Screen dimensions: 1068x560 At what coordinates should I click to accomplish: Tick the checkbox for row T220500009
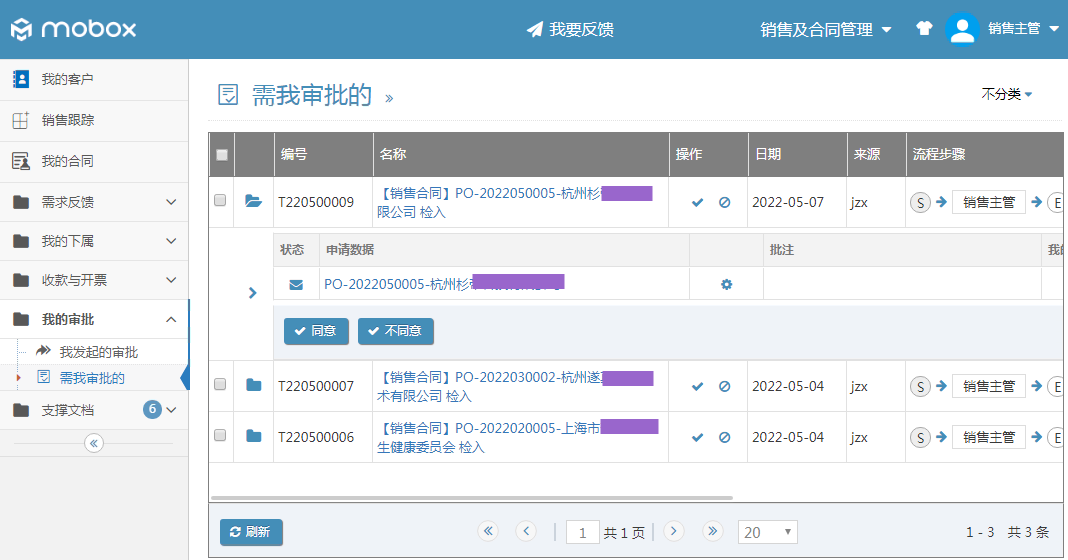click(x=221, y=201)
